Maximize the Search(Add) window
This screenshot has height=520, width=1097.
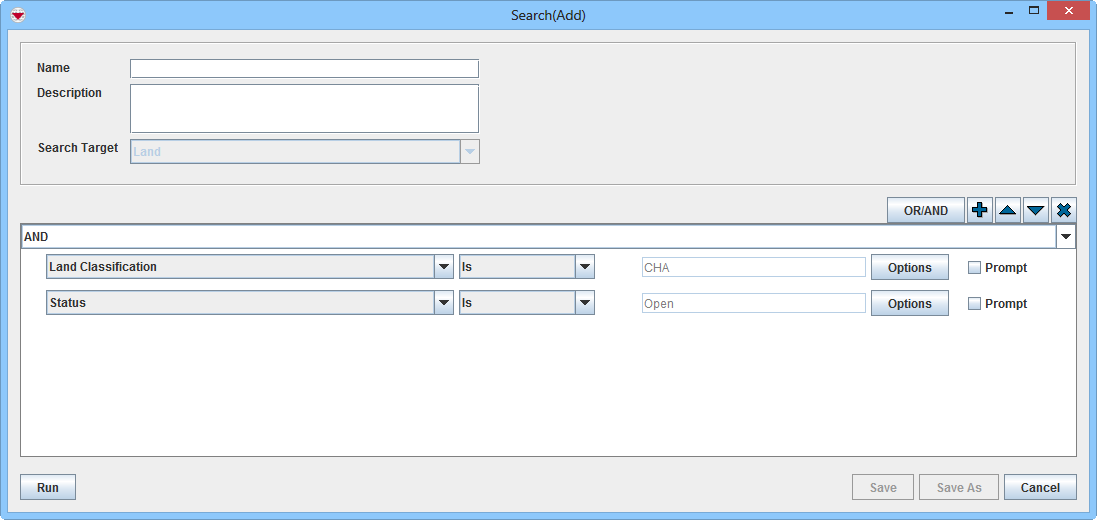pos(1034,11)
